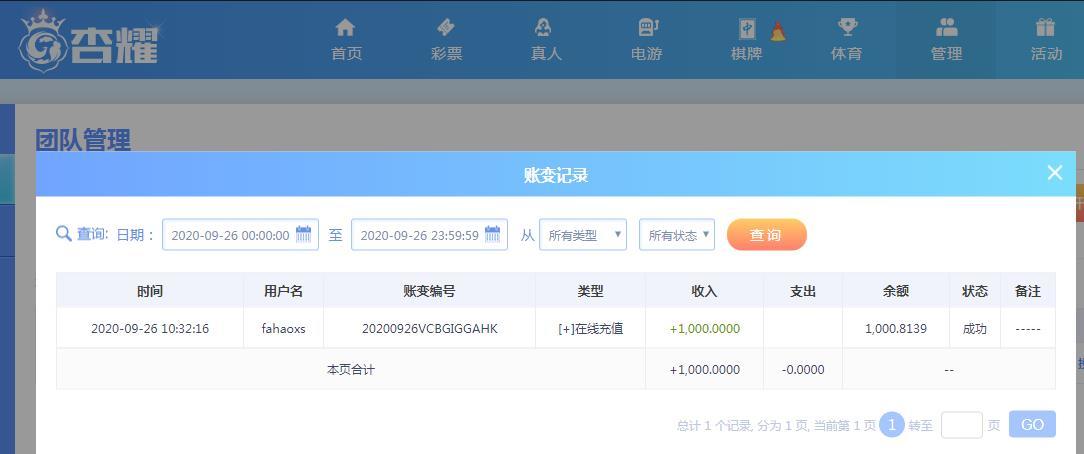Screen dimensions: 1084x454
Task: Open the 首页 home icon
Action: 345,28
